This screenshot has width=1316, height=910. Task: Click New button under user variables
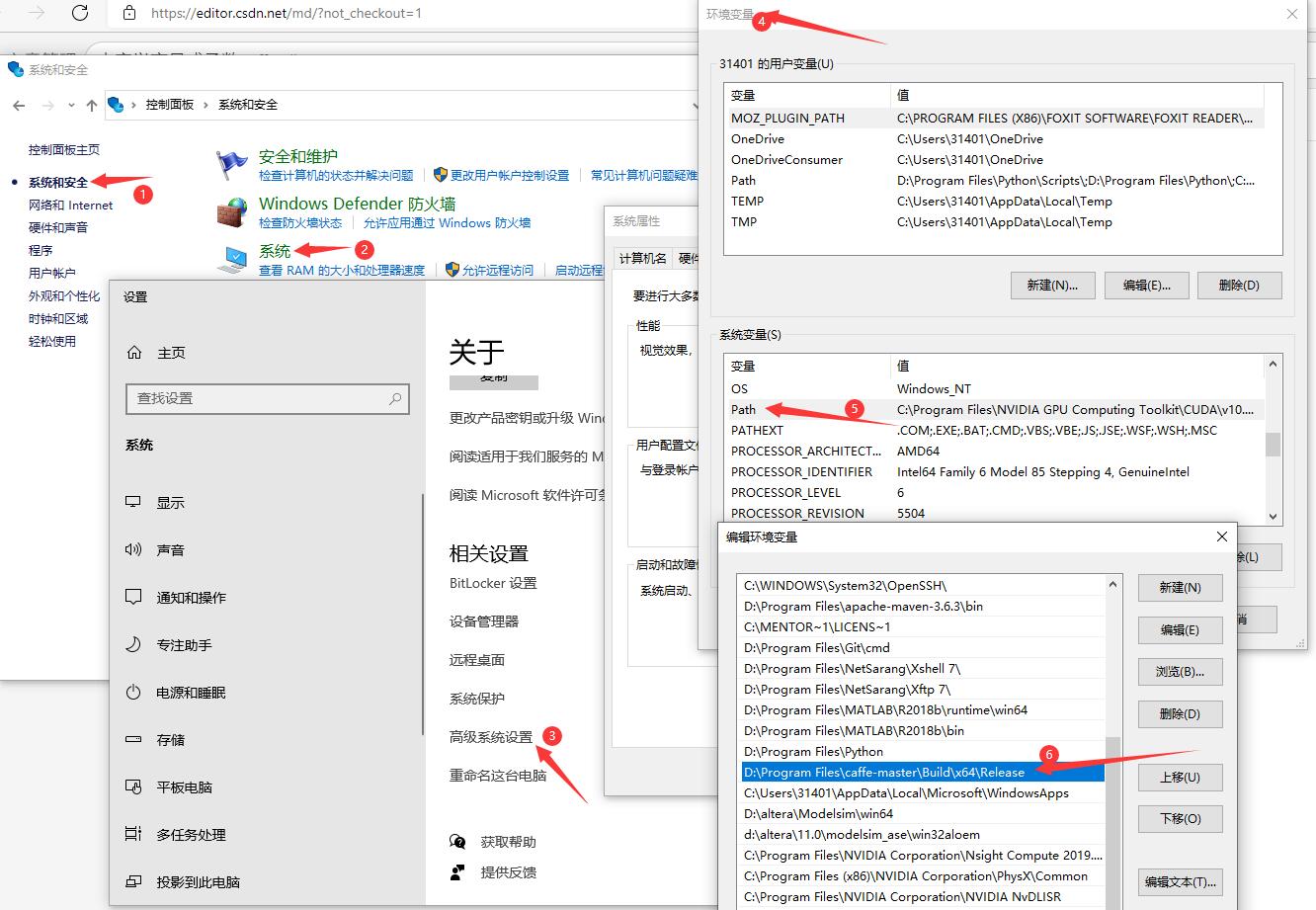tap(1052, 286)
